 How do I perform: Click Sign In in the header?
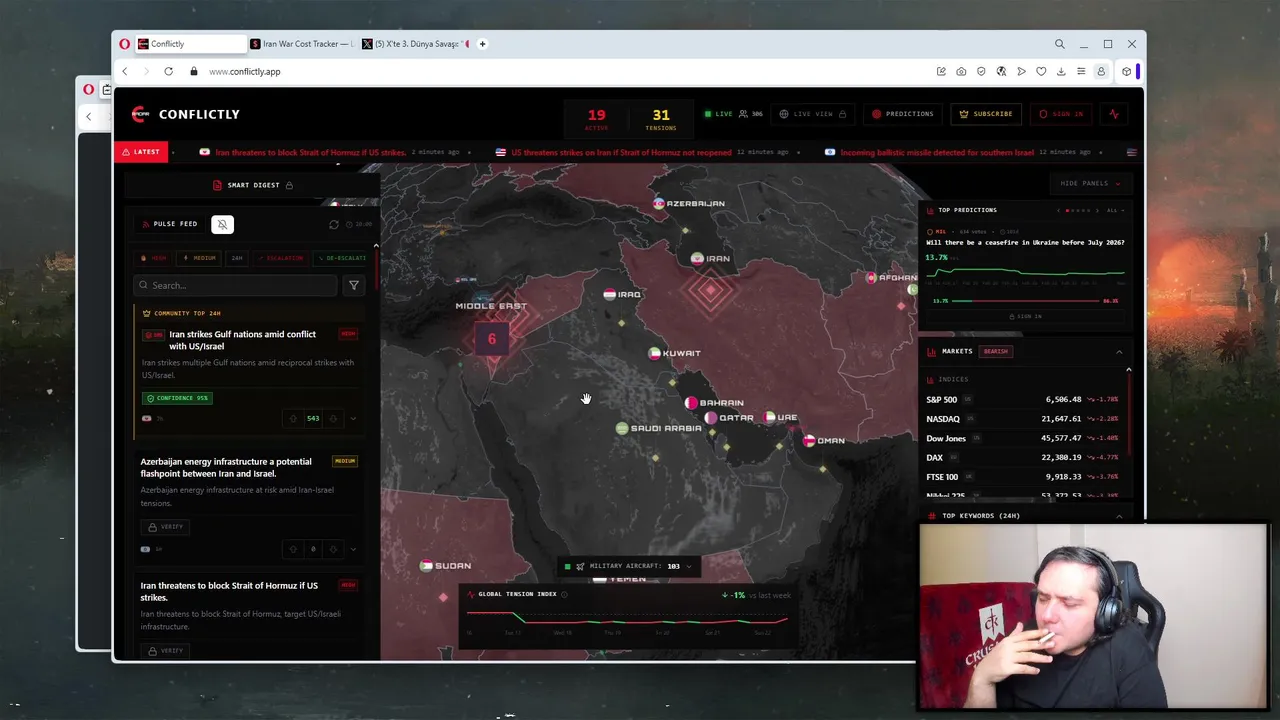tap(1062, 114)
